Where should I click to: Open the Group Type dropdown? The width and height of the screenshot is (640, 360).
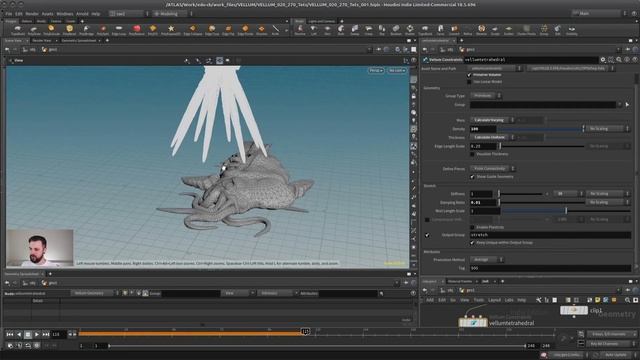pos(486,96)
